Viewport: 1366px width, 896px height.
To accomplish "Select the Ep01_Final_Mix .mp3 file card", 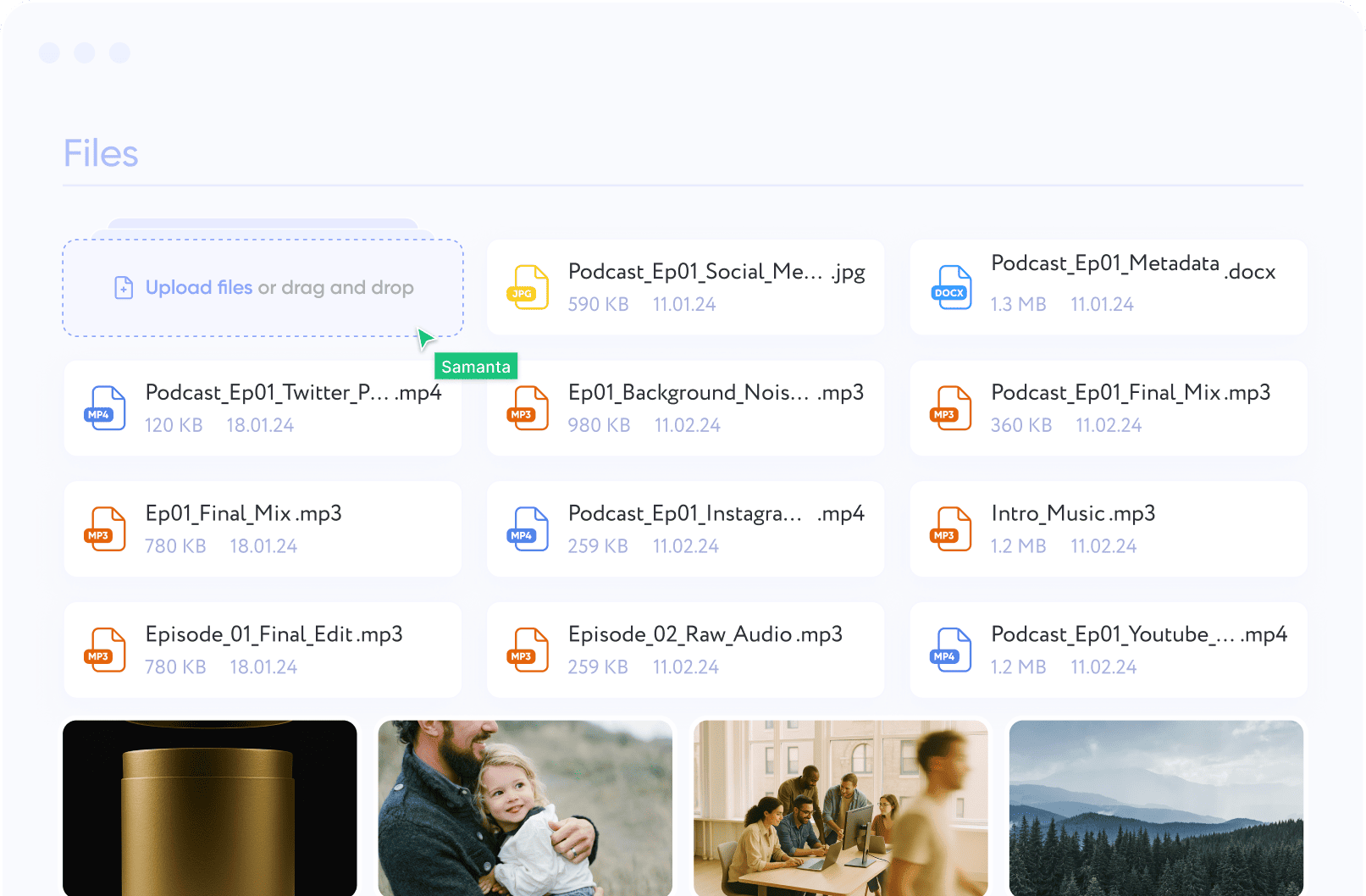I will pos(263,528).
